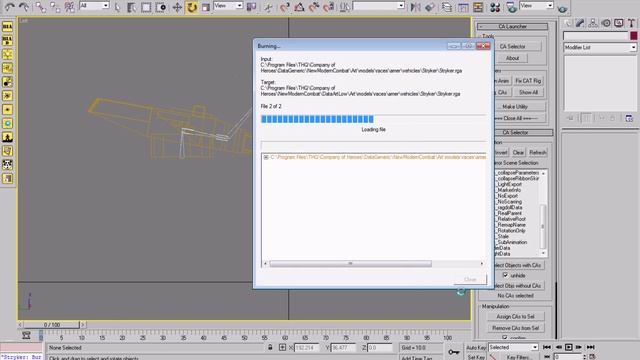Screen dimensions: 640x360
Task: Toggle Percent Snap in toolbar
Action: (x=314, y=7)
